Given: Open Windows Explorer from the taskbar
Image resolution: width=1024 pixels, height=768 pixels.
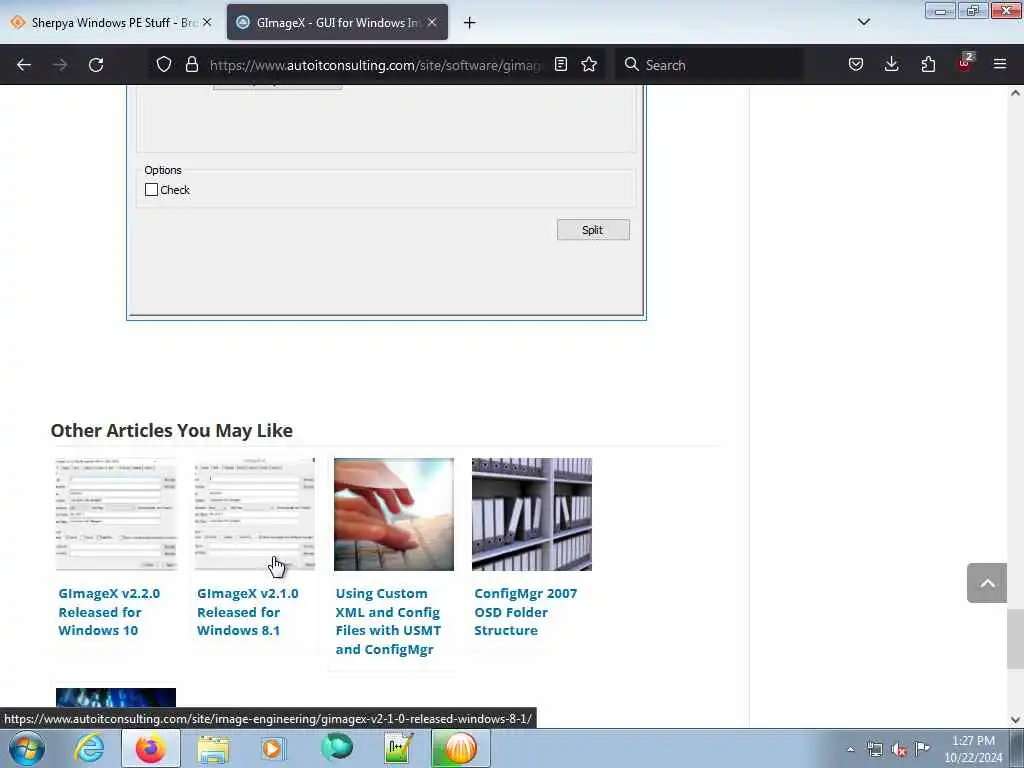Looking at the screenshot, I should (213, 748).
